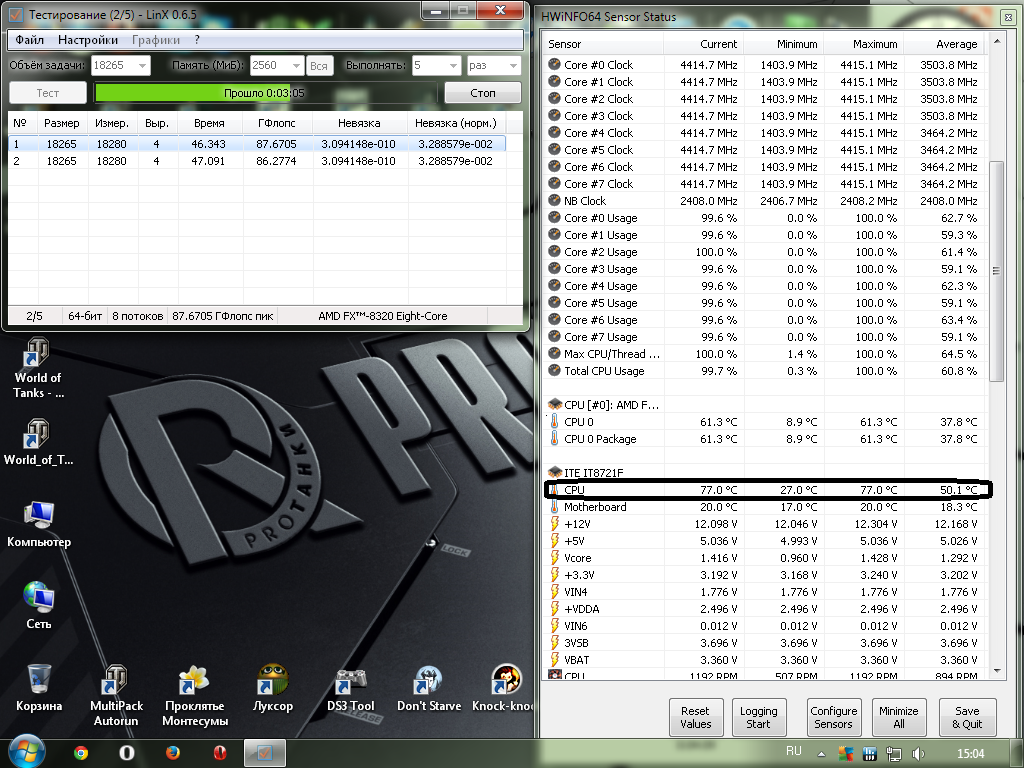
Task: Click HWiNFO64 scrollbar down arrow
Action: tap(997, 670)
